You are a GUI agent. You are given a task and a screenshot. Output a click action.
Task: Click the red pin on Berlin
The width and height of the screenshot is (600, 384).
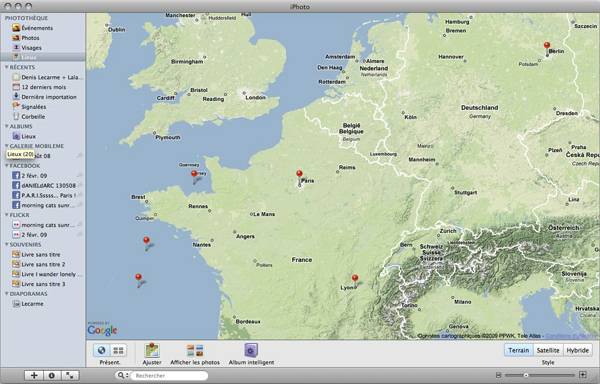pyautogui.click(x=547, y=46)
